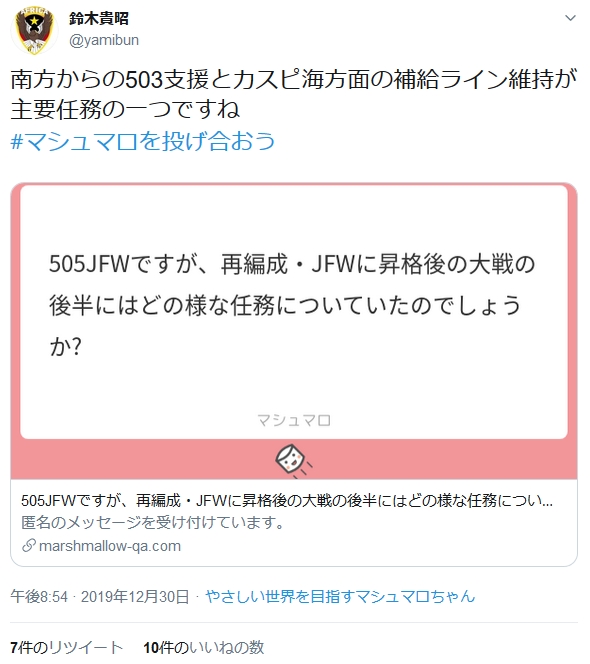590x664 pixels.
Task: Click the flying marshmallow mascot icon
Action: 293,461
